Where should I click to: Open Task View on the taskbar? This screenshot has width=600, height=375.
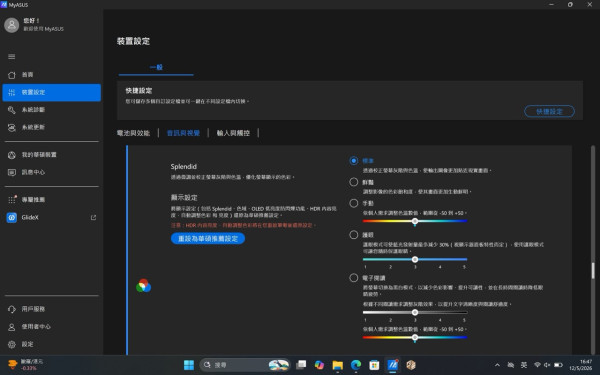301,365
